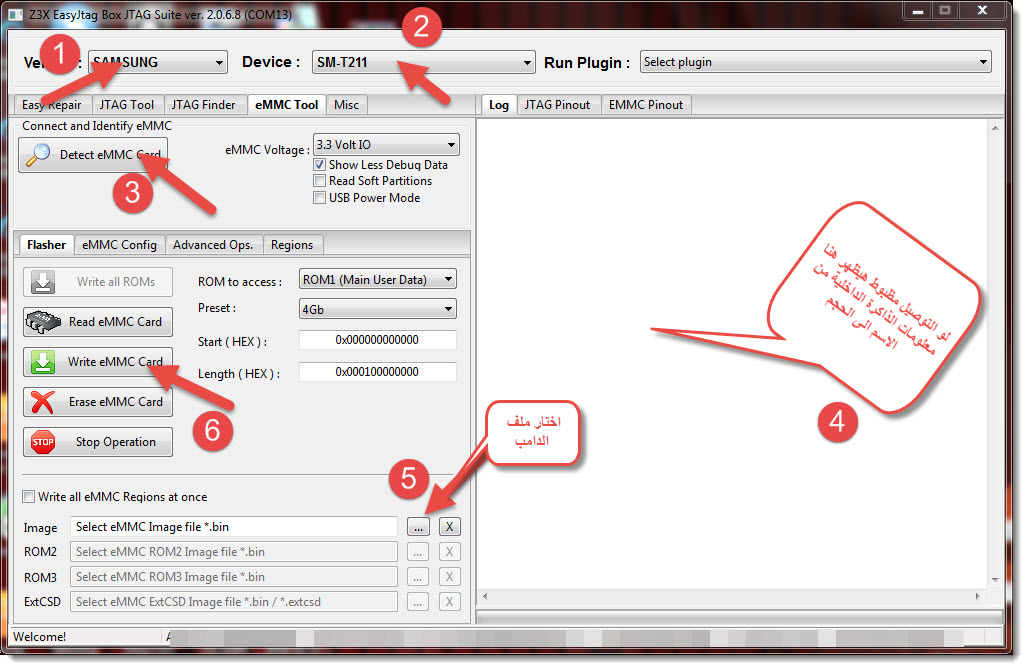Click the red STOP sign icon
Viewport: 1028px width, 670px height.
[x=43, y=442]
